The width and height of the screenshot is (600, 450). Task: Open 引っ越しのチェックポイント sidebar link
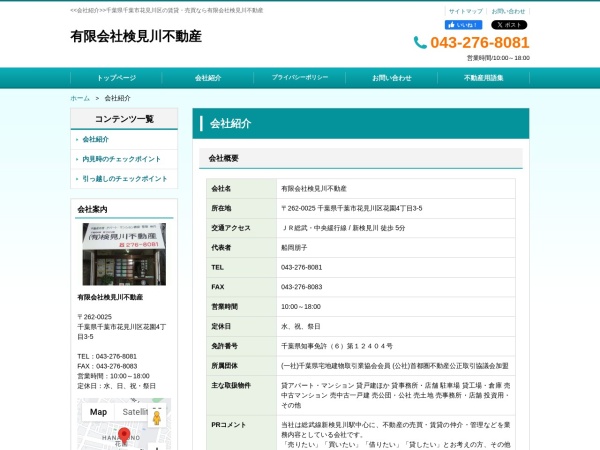[125, 179]
